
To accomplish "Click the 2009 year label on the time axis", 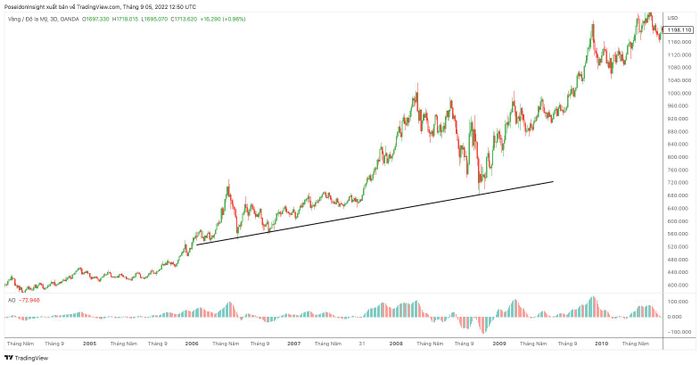I will coord(499,344).
